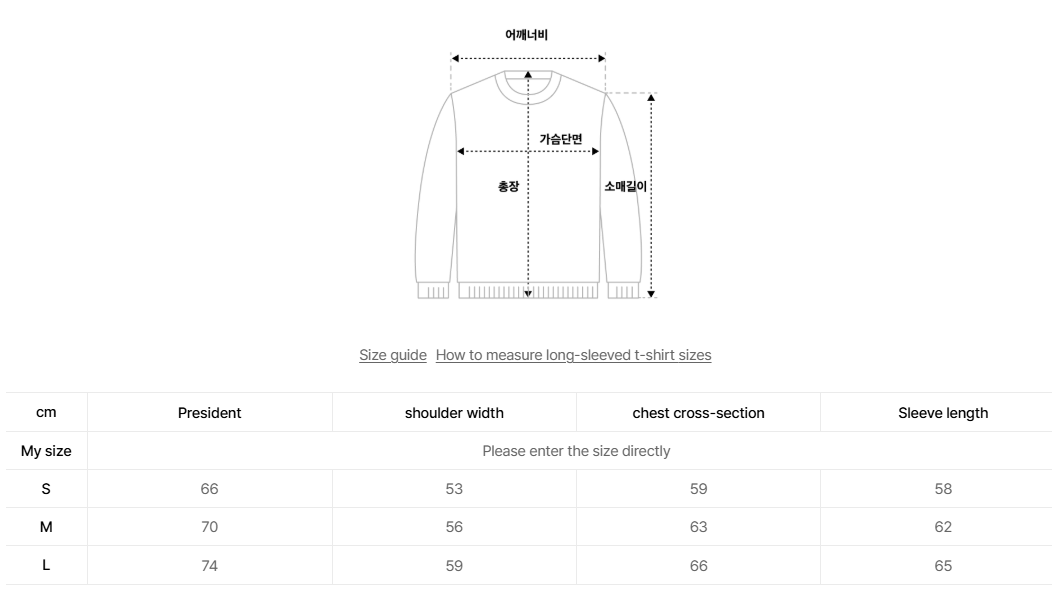Click the 총장 label in the diagram

(x=508, y=186)
